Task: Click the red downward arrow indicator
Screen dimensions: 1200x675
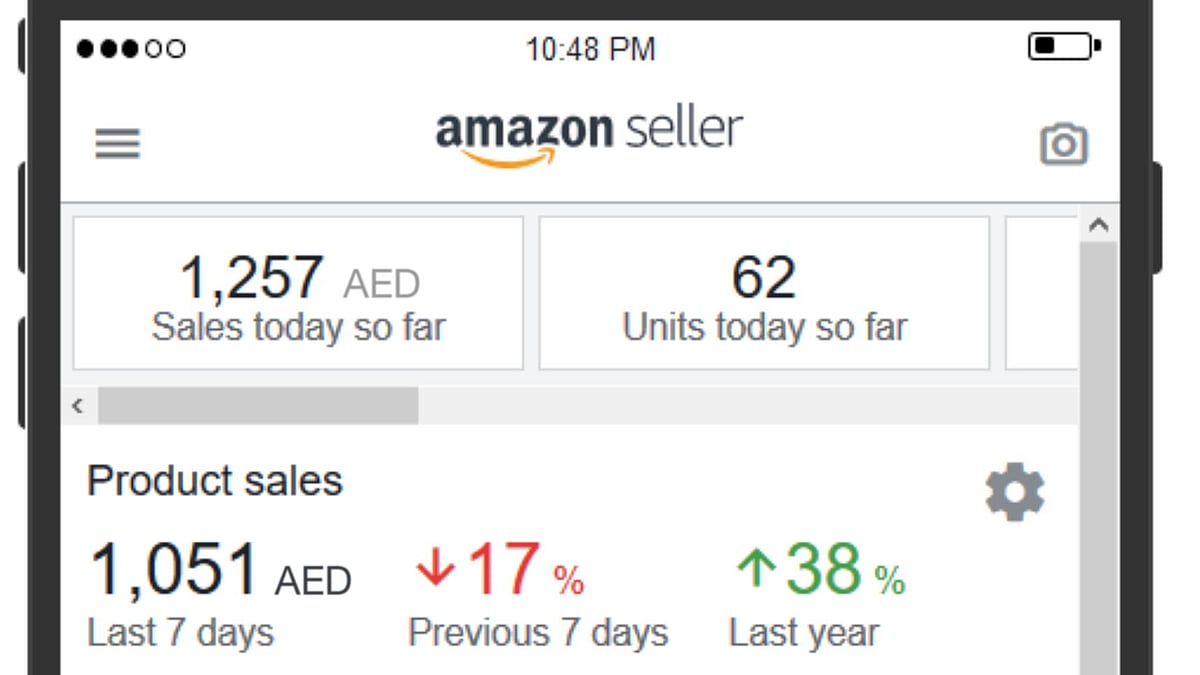Action: (x=434, y=568)
